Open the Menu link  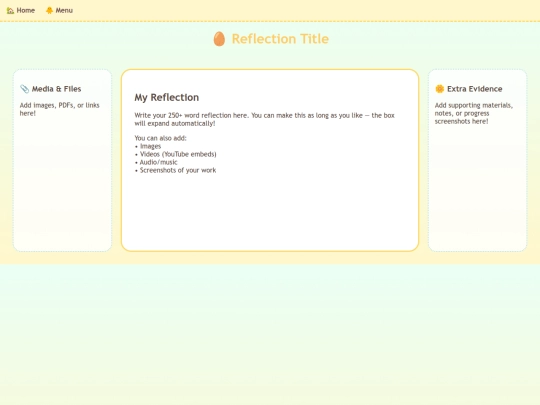[59, 10]
